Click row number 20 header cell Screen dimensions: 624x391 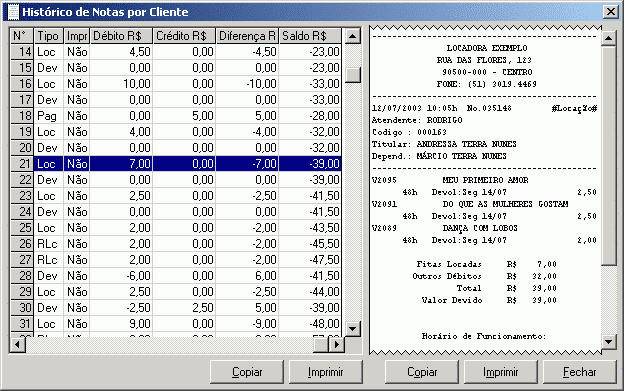pos(22,148)
